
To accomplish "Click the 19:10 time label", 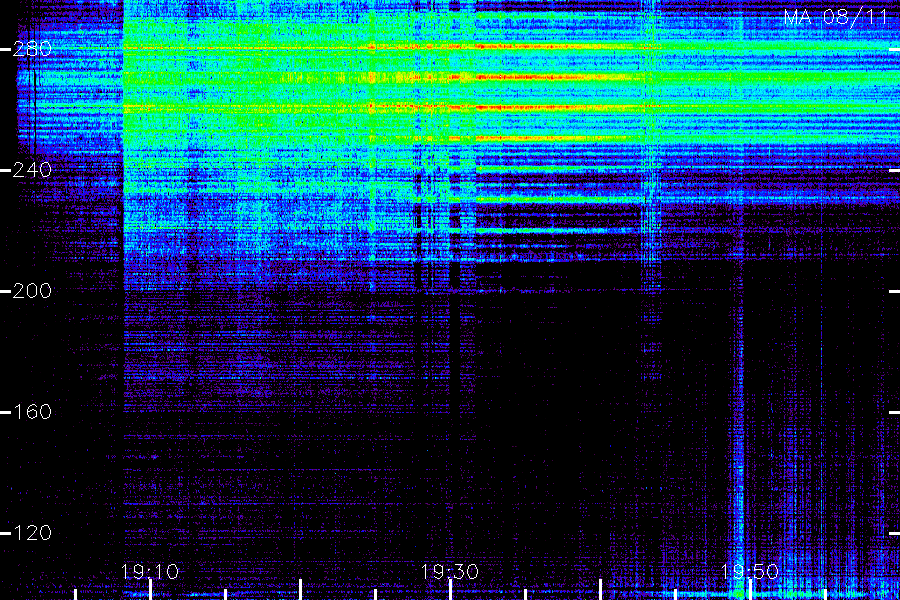I will tap(150, 572).
